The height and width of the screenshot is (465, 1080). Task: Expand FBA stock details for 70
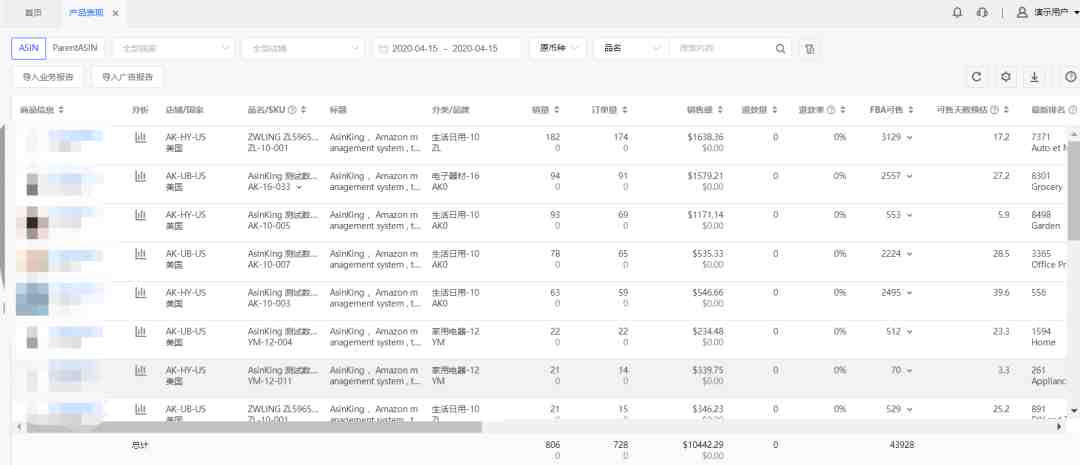[910, 371]
